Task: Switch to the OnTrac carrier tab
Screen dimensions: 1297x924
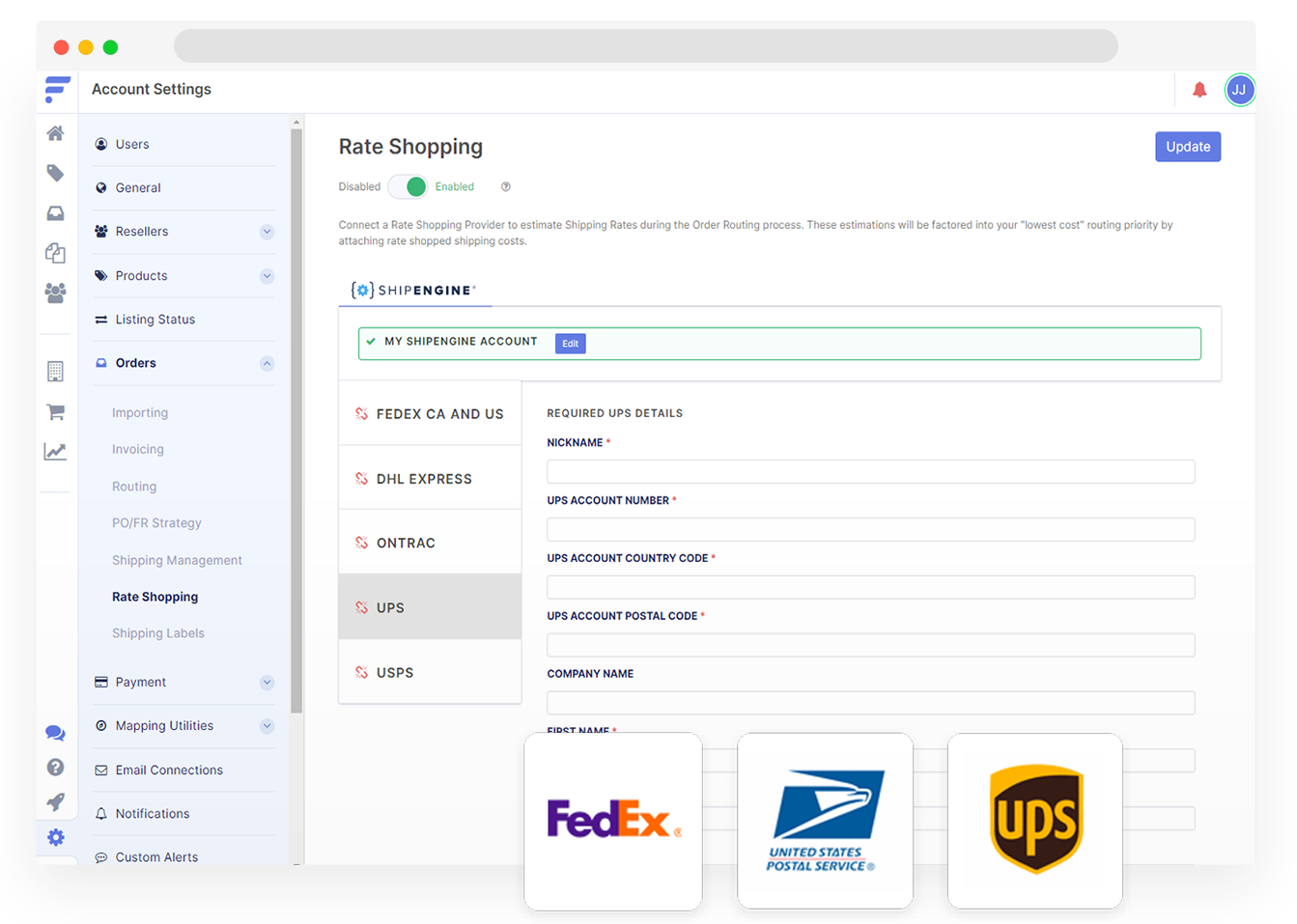Action: tap(430, 544)
